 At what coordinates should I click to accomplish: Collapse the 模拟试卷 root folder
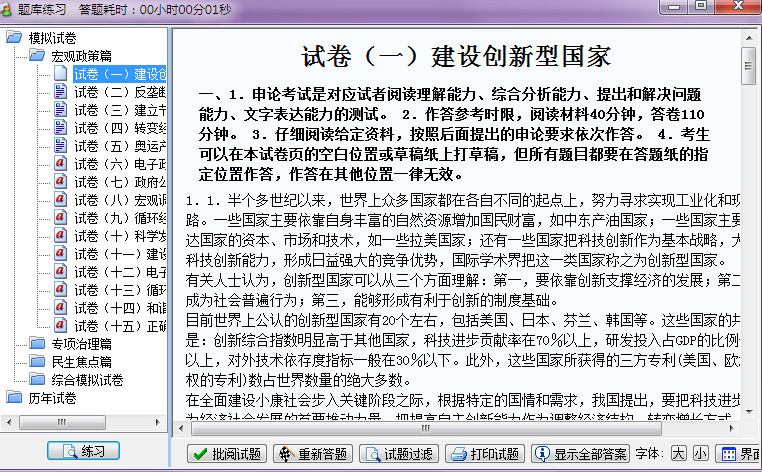52,38
